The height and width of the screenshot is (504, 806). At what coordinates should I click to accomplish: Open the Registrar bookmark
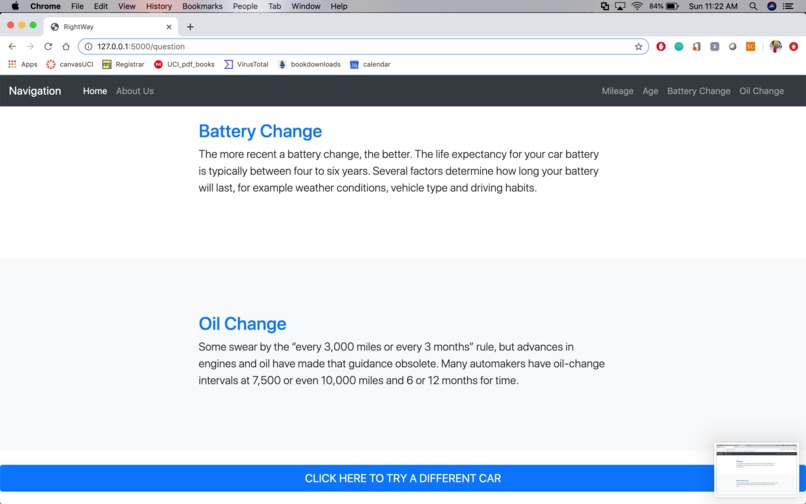tap(123, 64)
